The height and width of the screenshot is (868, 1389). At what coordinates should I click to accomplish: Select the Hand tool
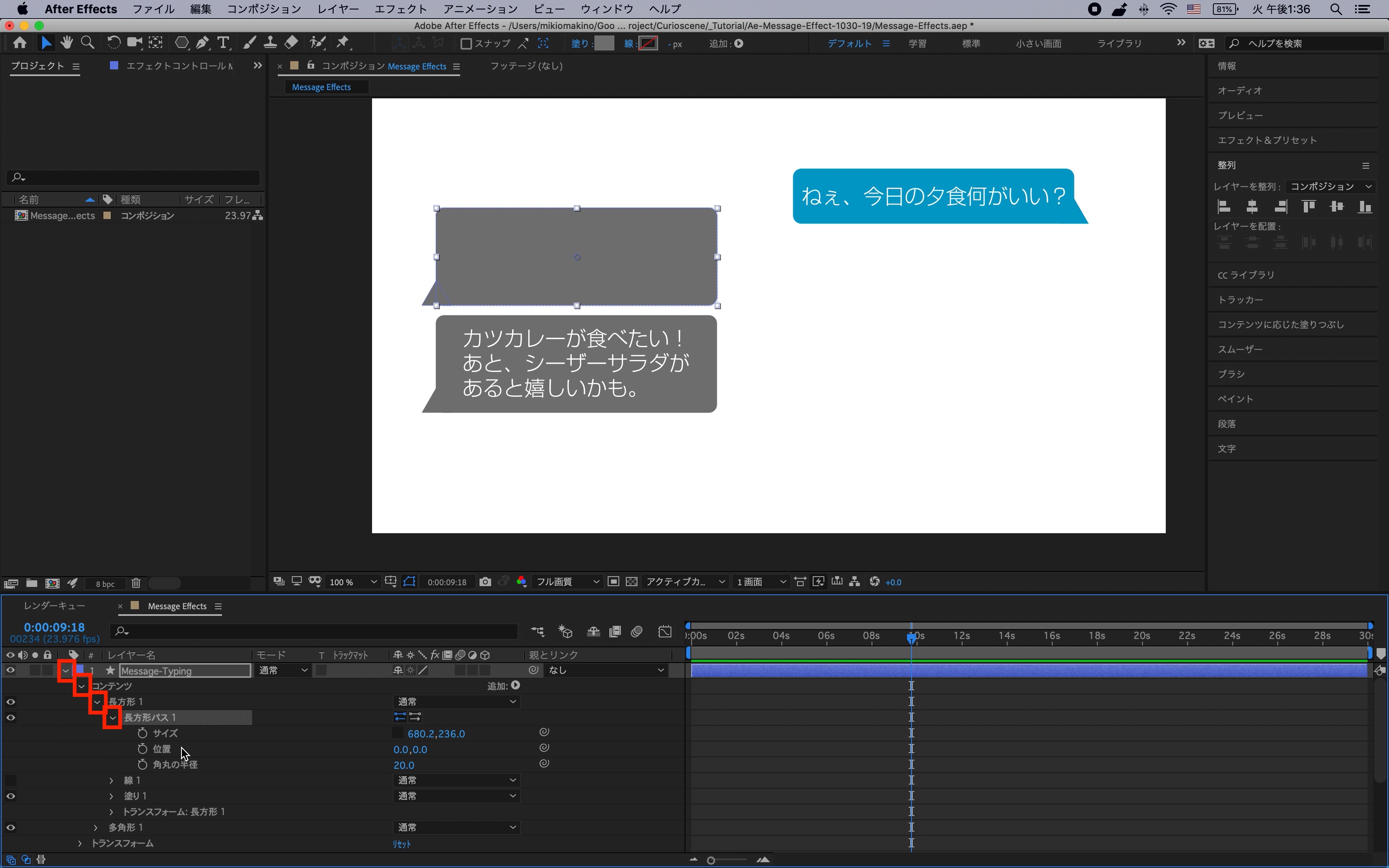pos(67,43)
